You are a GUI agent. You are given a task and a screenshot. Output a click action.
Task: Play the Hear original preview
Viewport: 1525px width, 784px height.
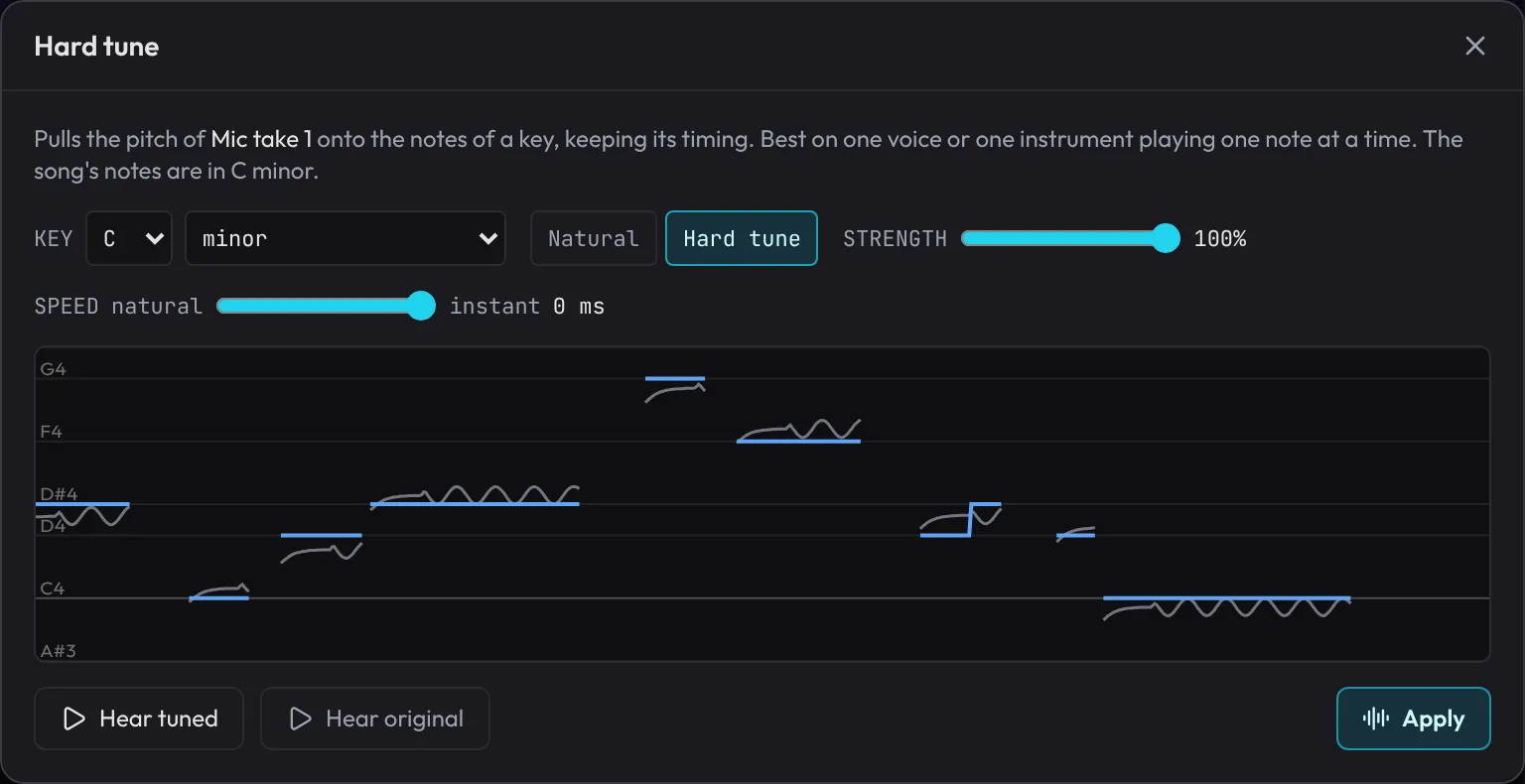point(375,719)
